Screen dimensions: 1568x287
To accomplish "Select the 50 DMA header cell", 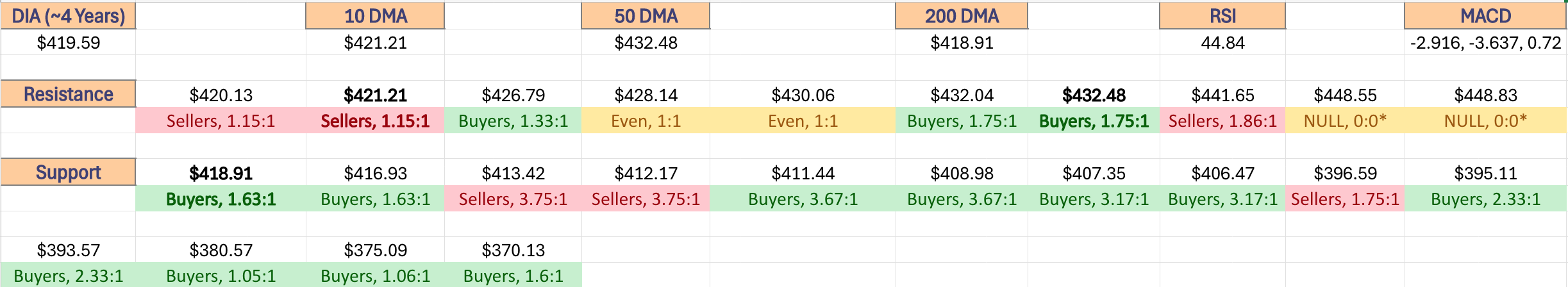I will coord(646,16).
